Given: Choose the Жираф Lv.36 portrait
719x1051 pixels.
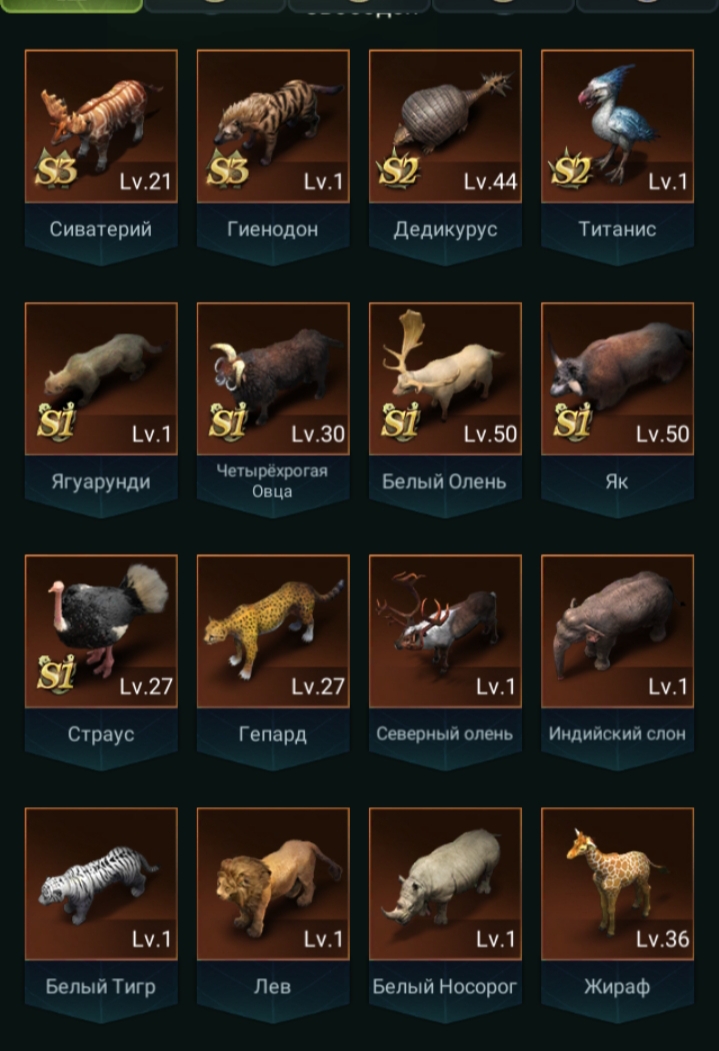Looking at the screenshot, I should tap(618, 884).
